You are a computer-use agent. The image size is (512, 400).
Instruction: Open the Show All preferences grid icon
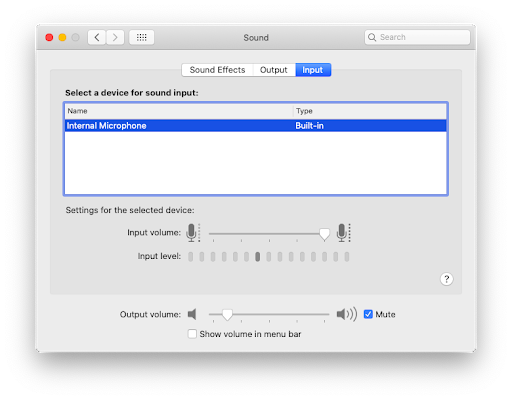click(x=142, y=37)
